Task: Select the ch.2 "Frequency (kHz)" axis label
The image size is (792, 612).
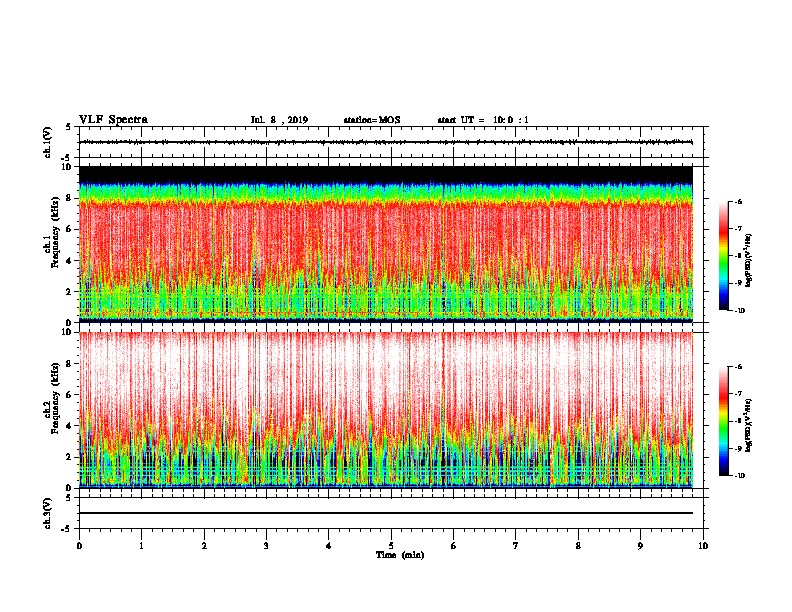Action: tap(55, 398)
